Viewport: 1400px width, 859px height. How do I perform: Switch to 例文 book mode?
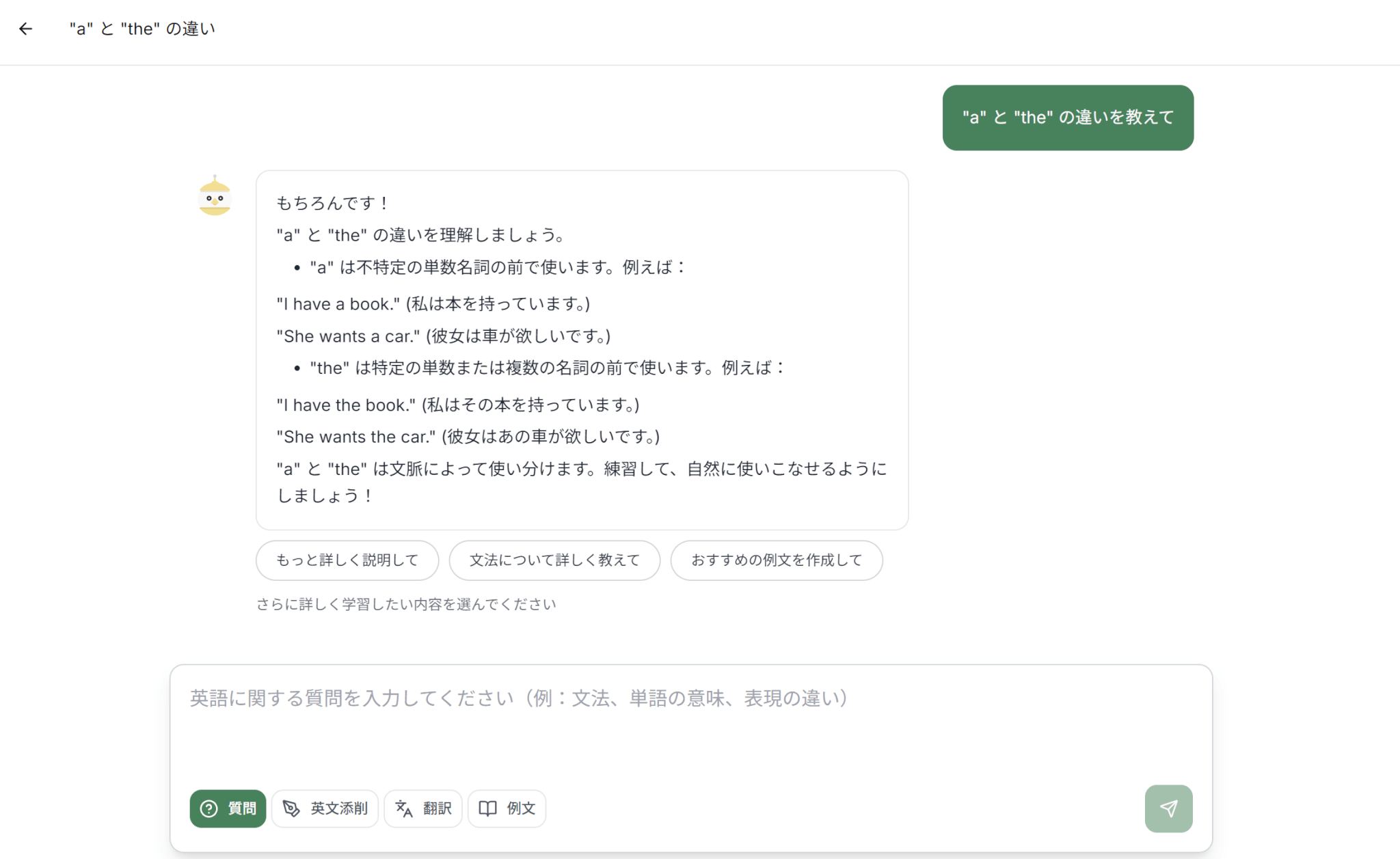(507, 808)
